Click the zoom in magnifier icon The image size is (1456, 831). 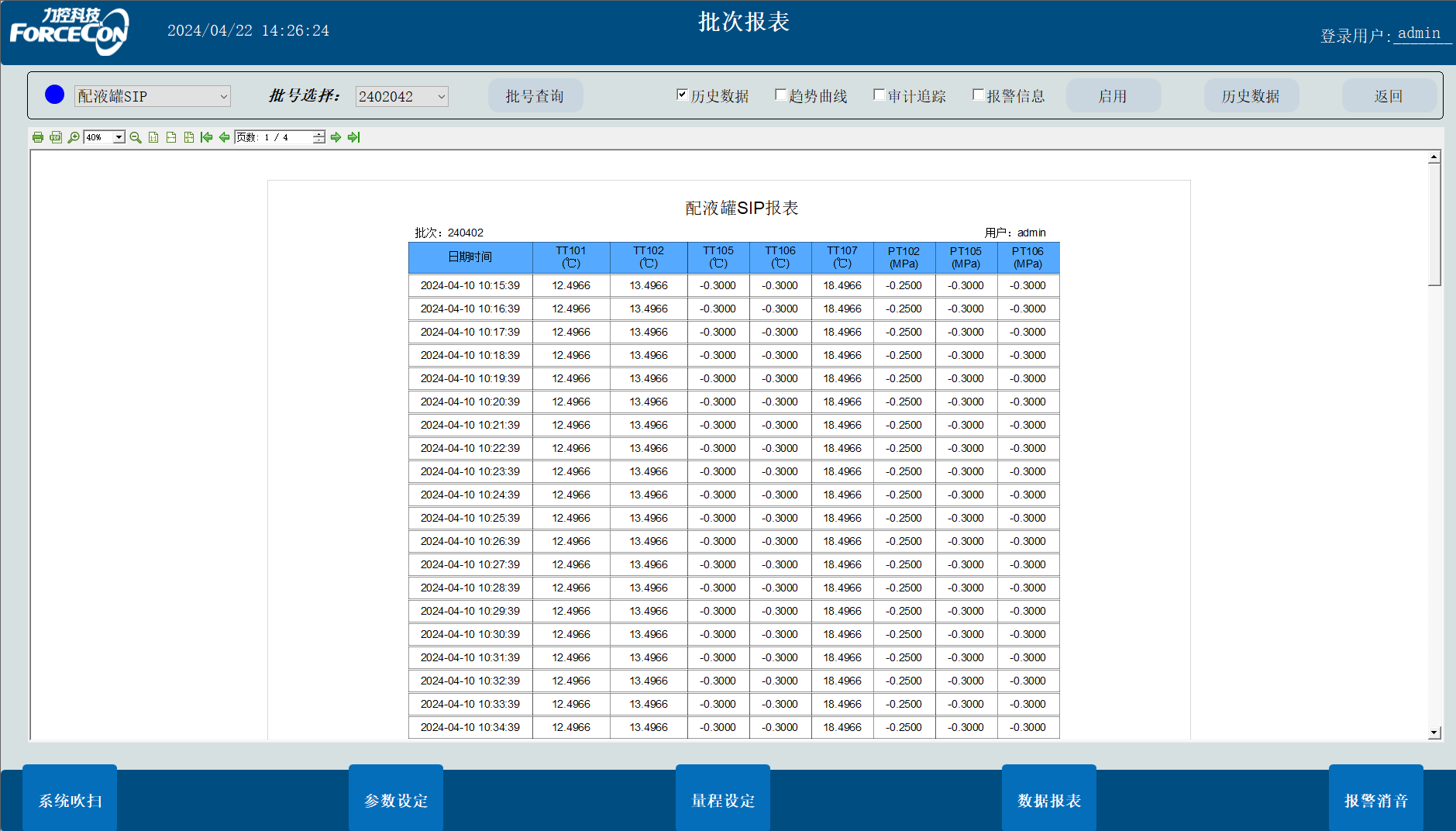(74, 137)
